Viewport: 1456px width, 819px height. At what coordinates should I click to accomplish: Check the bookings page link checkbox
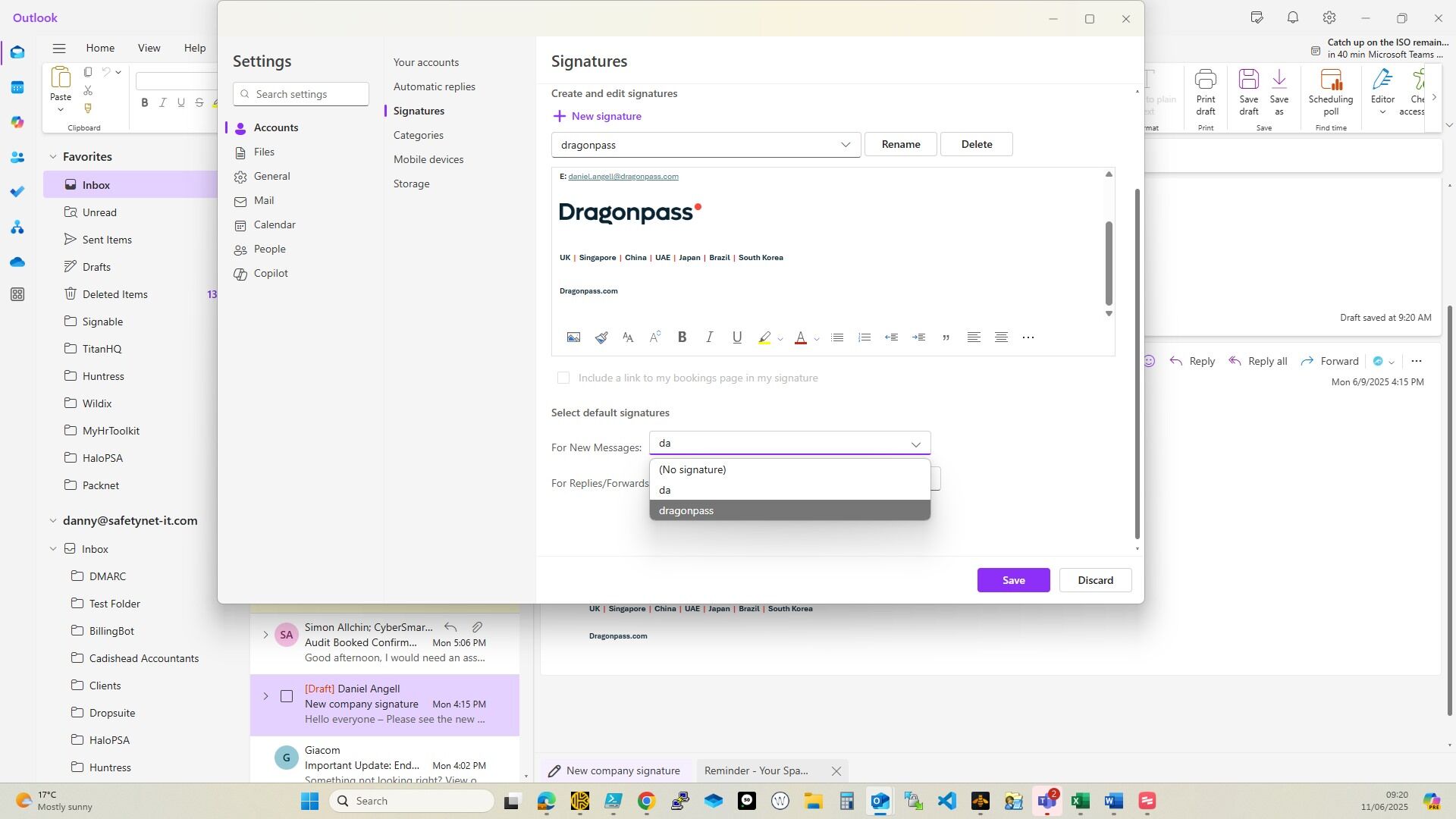(x=563, y=378)
